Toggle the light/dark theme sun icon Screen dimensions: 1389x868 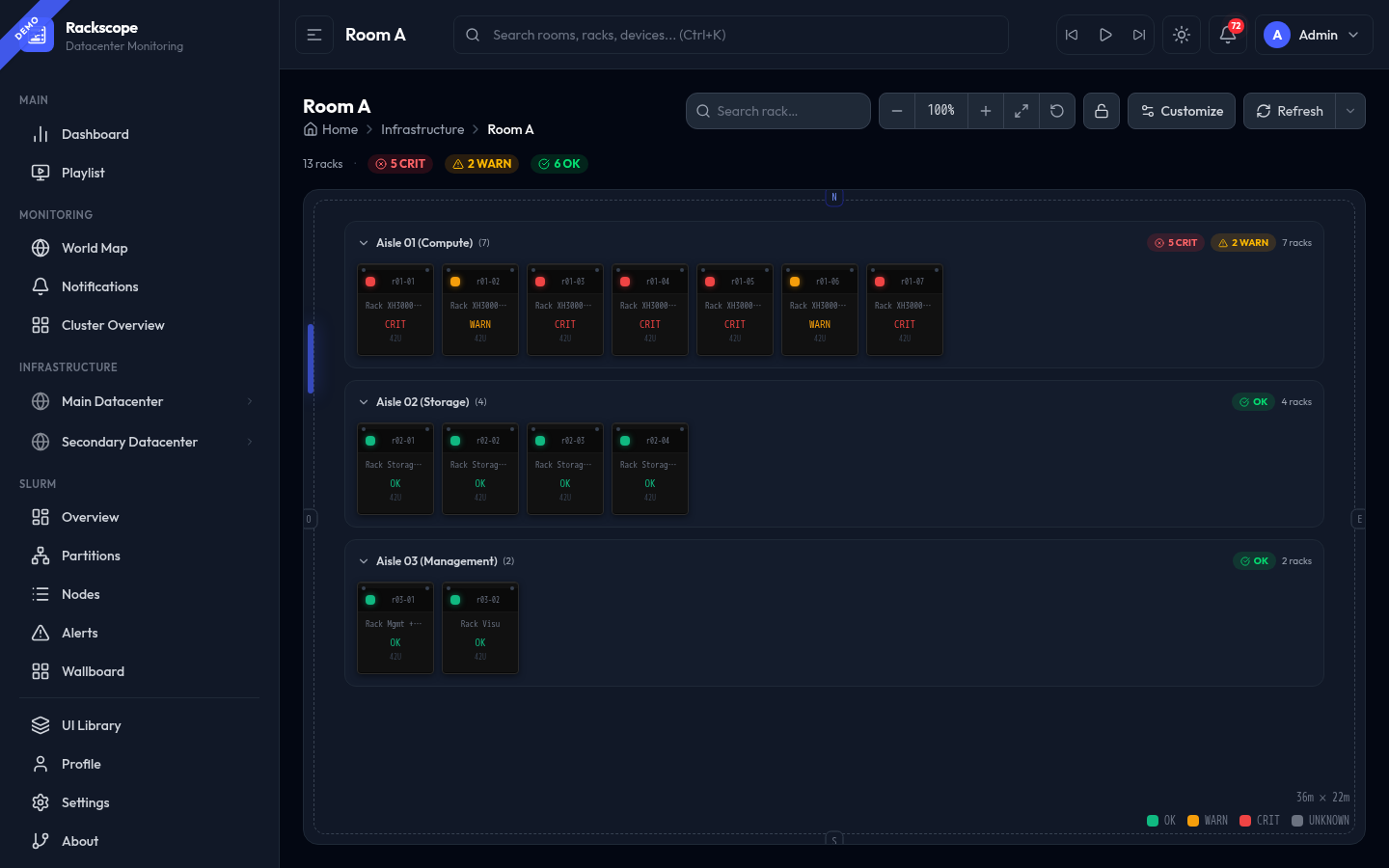pos(1182,35)
